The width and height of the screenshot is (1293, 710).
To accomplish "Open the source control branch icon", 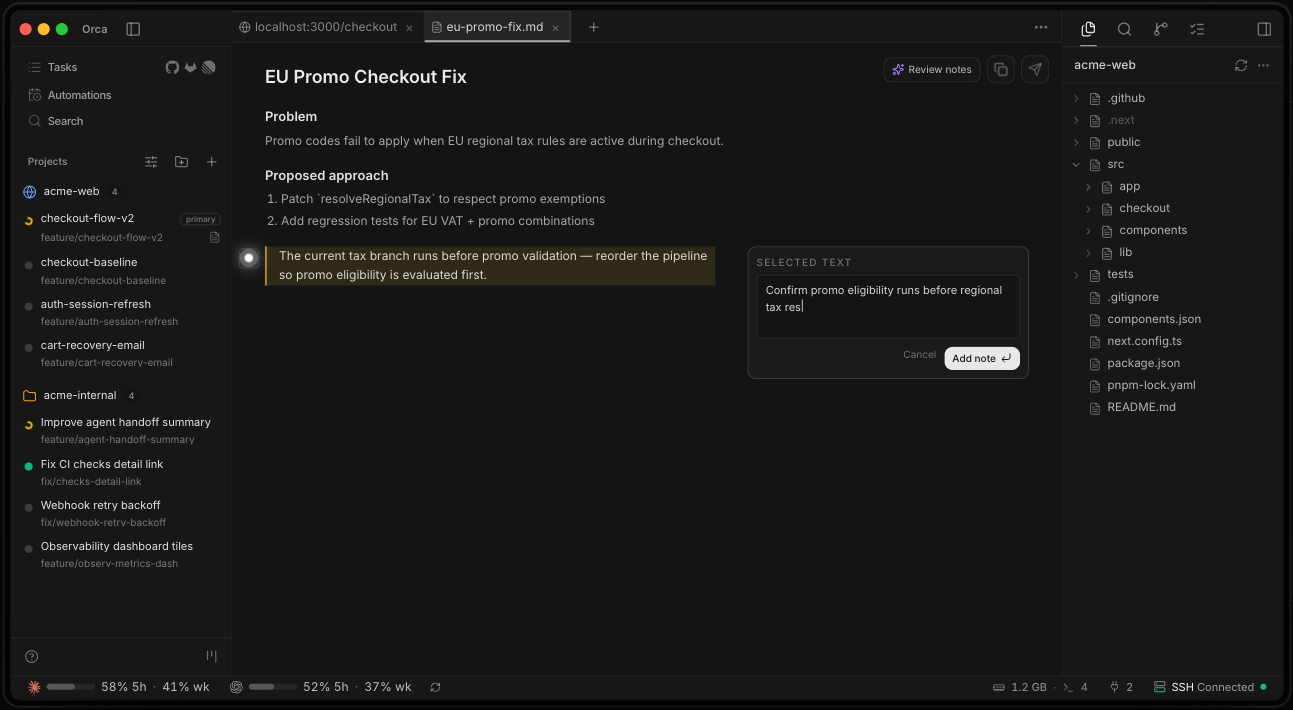I will click(1160, 29).
